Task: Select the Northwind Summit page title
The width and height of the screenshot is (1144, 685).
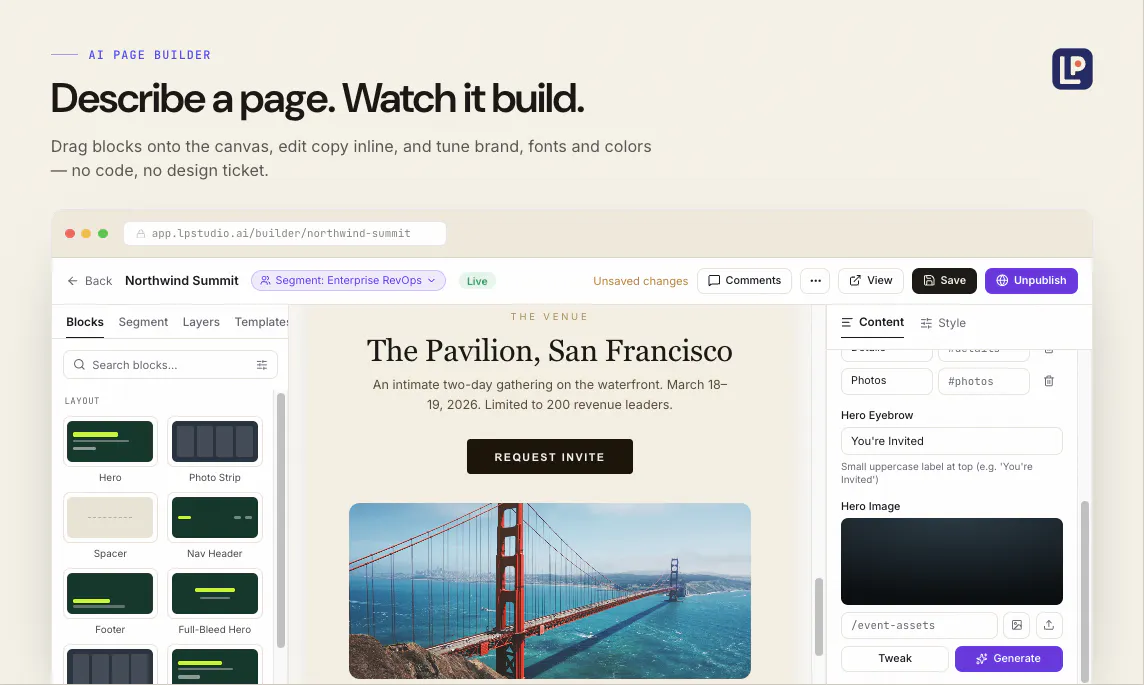Action: coord(182,281)
